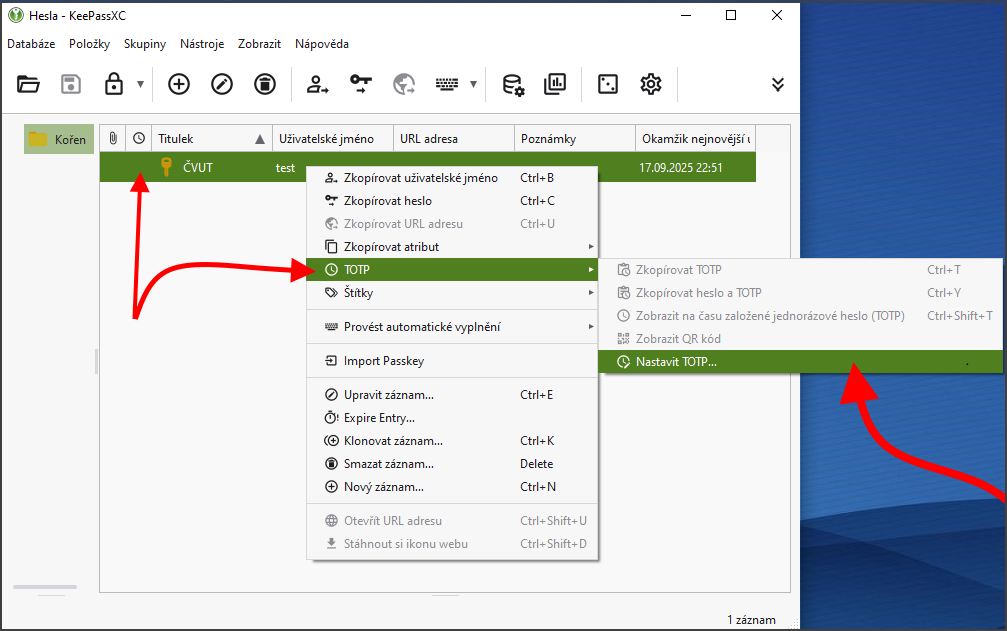This screenshot has height=631, width=1007.
Task: Click Klonovat záznam... in context menu
Action: 393,441
